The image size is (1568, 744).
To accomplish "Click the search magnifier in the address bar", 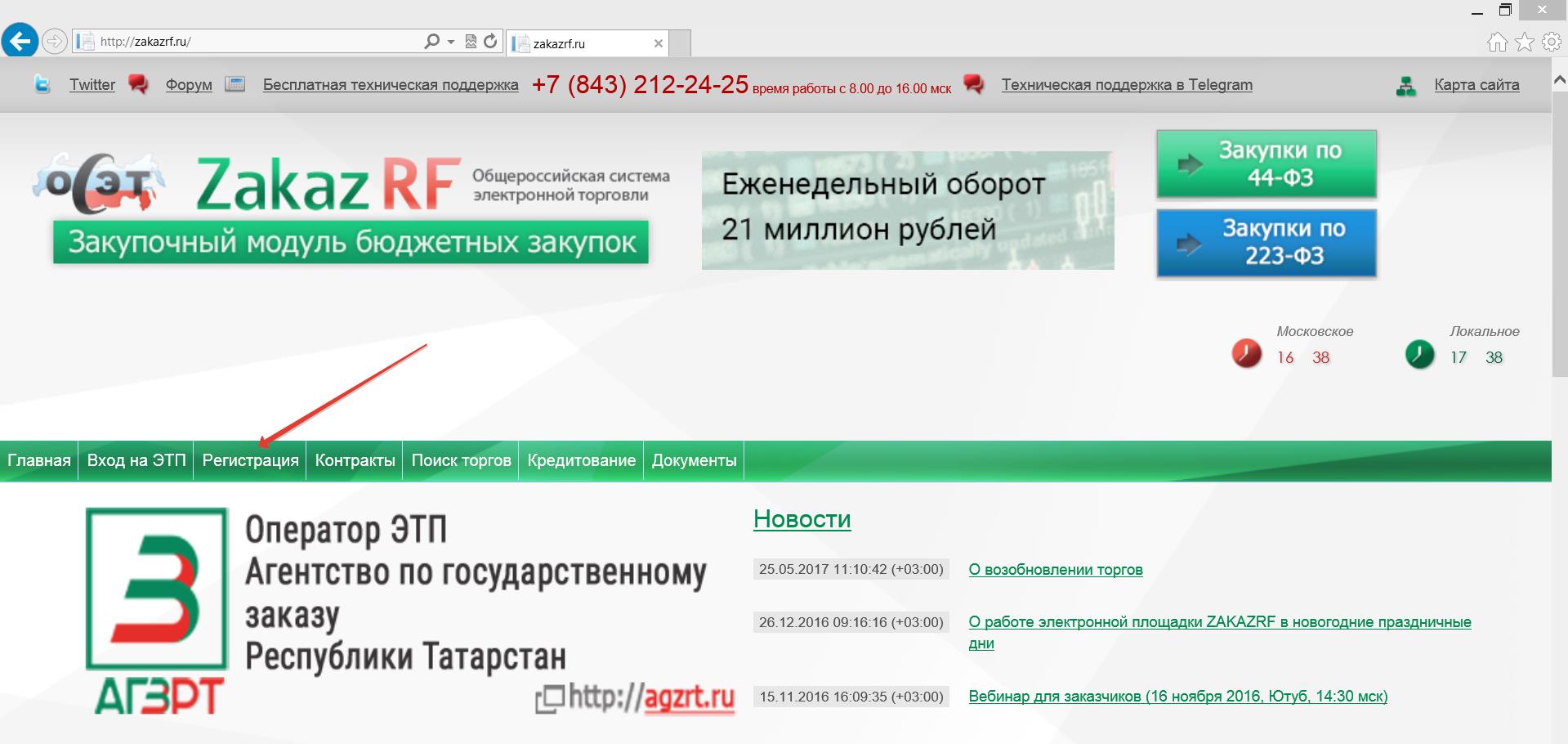I will [432, 41].
